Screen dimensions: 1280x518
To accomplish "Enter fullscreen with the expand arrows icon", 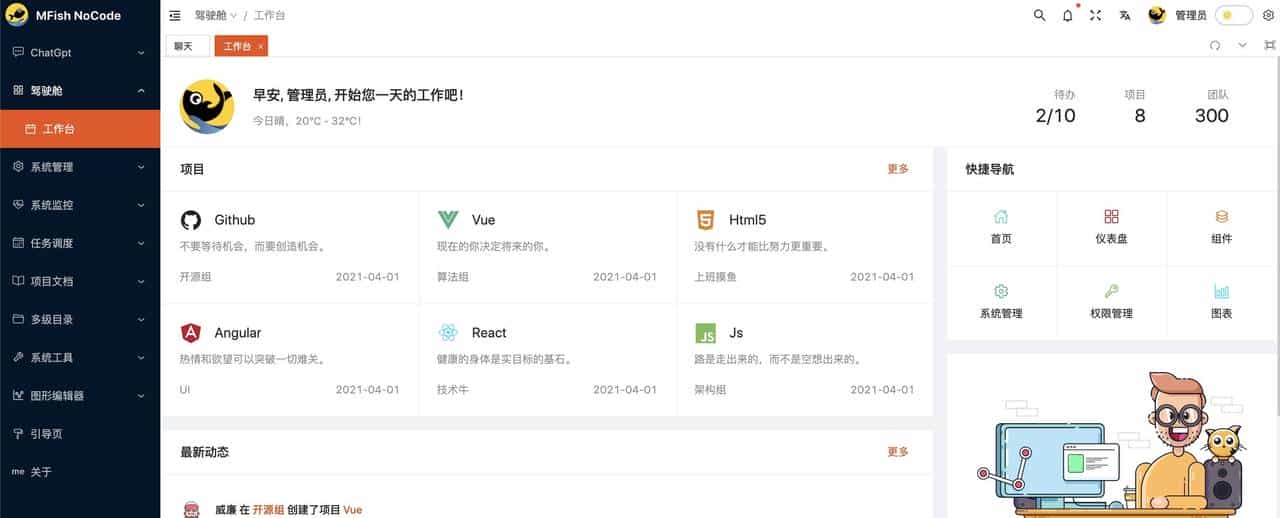I will [x=1095, y=15].
